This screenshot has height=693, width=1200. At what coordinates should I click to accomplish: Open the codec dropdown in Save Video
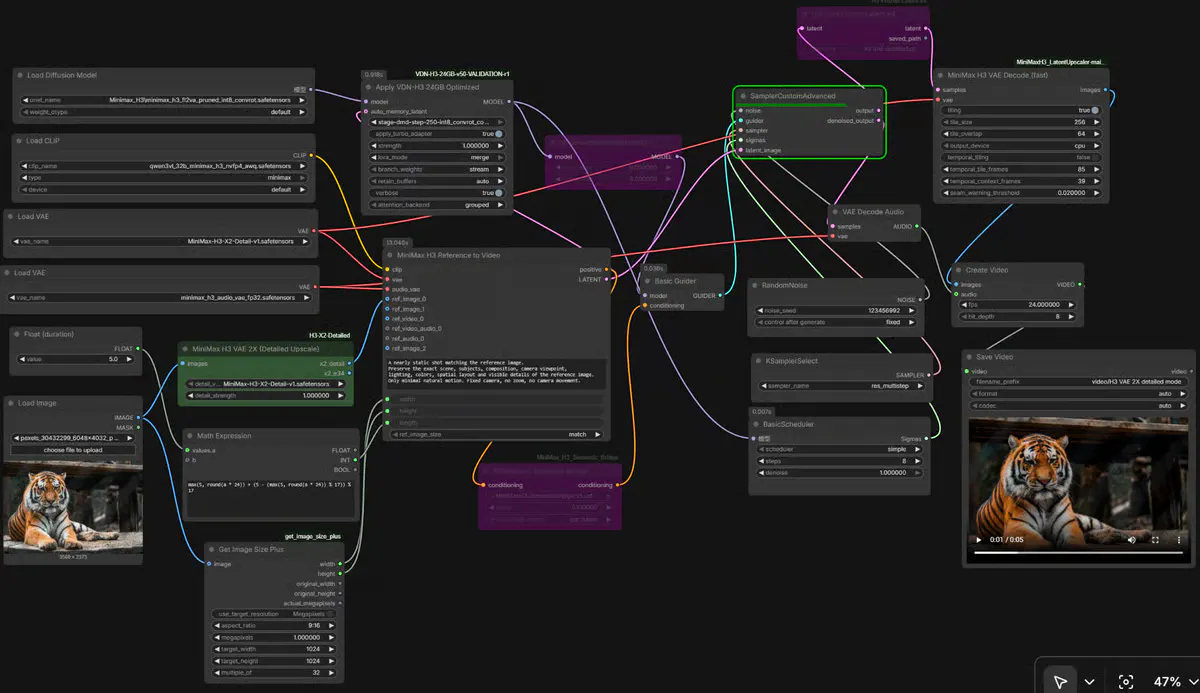[1077, 407]
